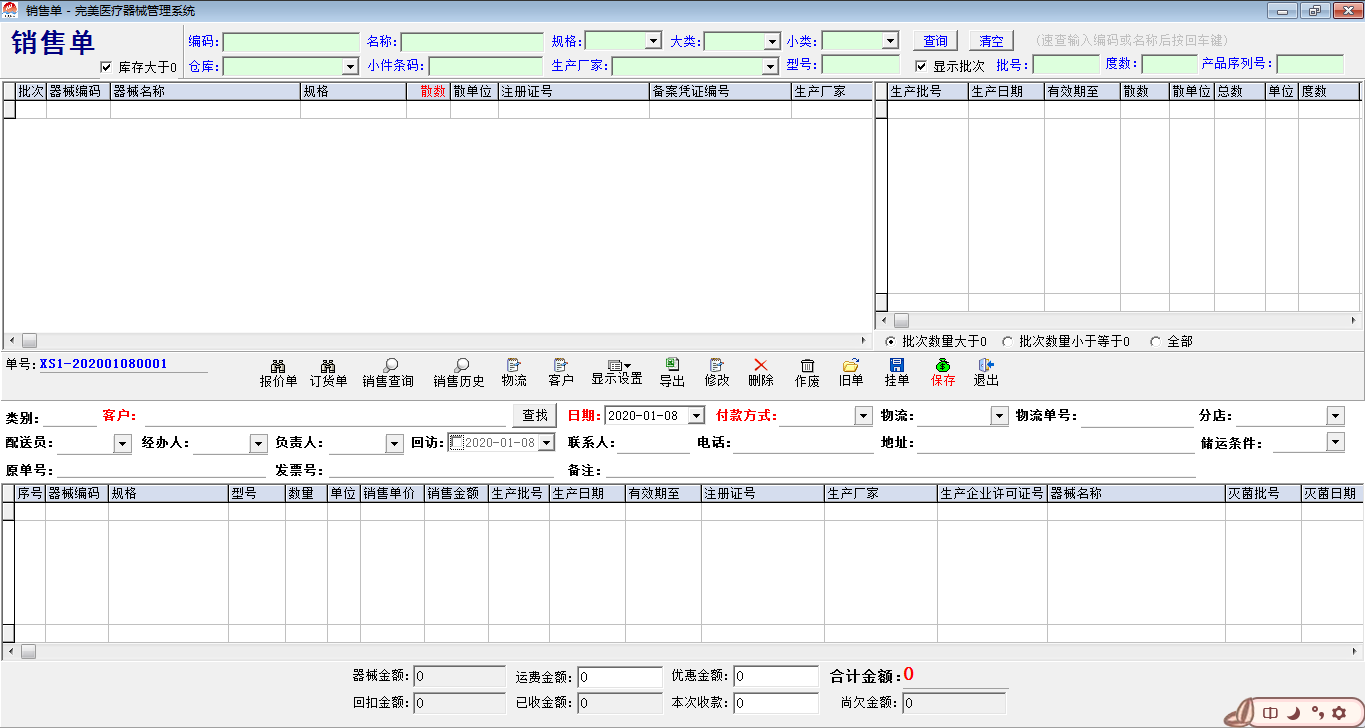Toggle the 库存大于0 checkbox

pos(107,67)
